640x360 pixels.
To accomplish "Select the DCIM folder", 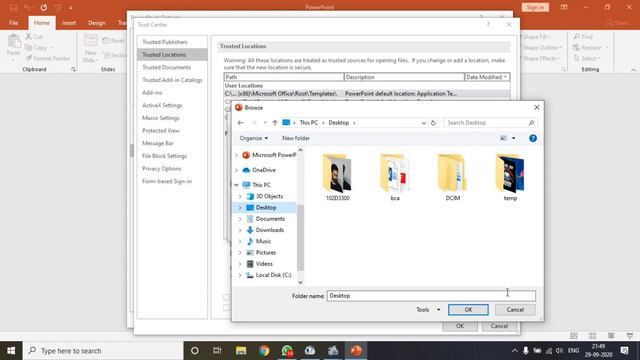I will [x=452, y=178].
